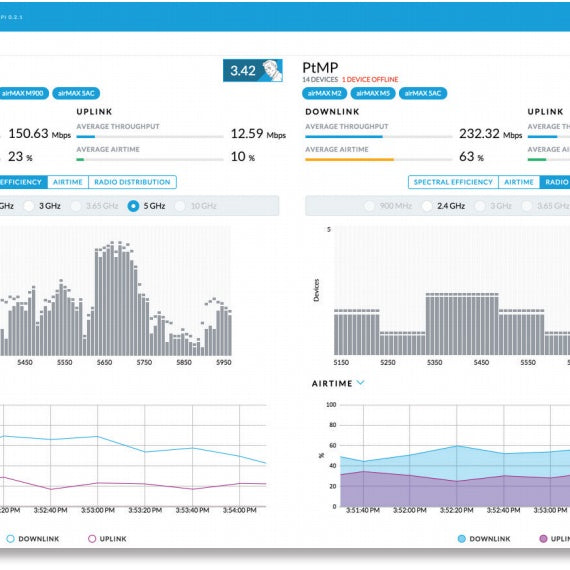Select the 5 GHz radio button
Screen dimensions: 570x570
[133, 206]
